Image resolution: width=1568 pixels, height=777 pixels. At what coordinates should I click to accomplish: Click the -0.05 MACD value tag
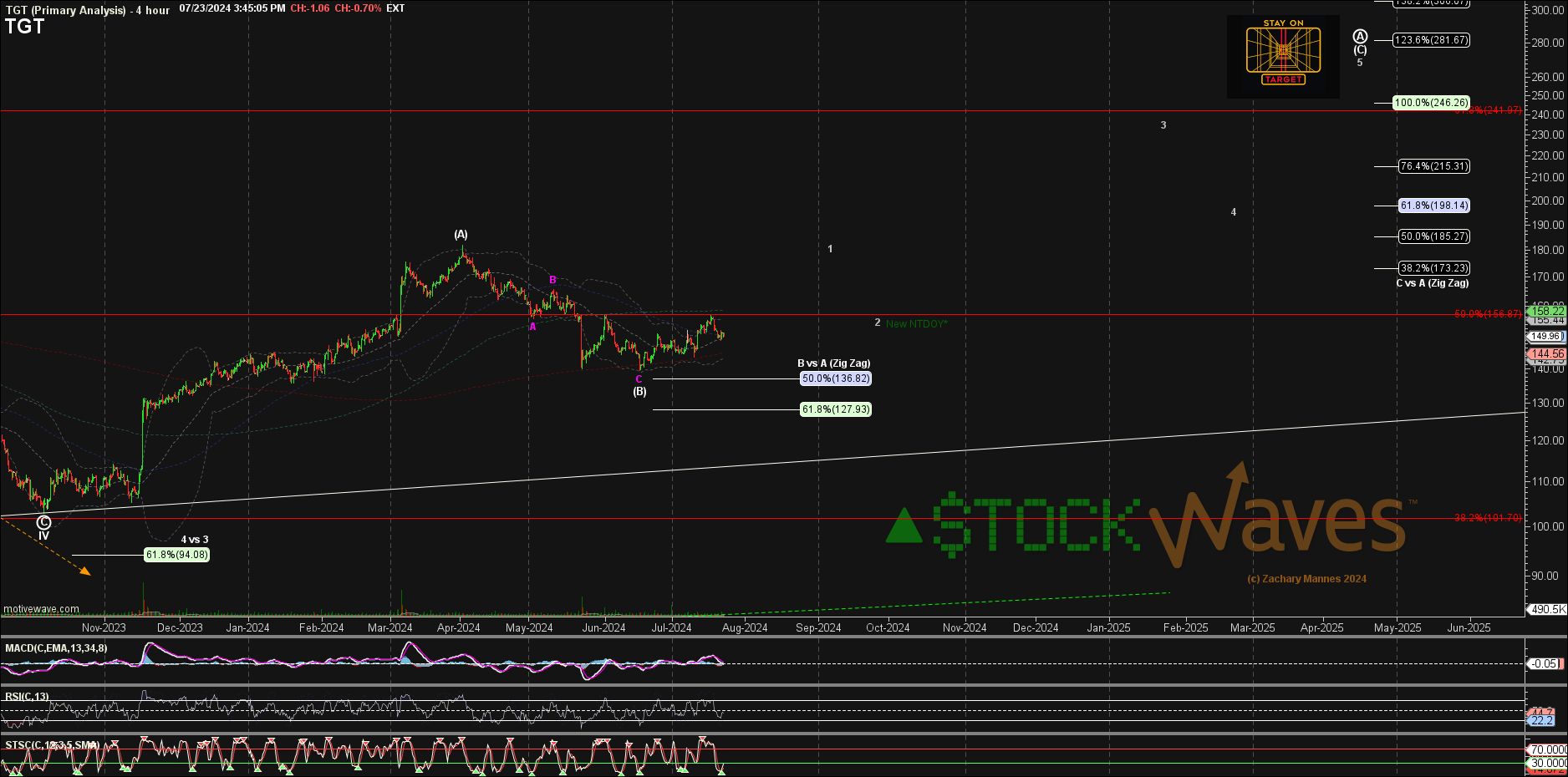pos(1545,663)
